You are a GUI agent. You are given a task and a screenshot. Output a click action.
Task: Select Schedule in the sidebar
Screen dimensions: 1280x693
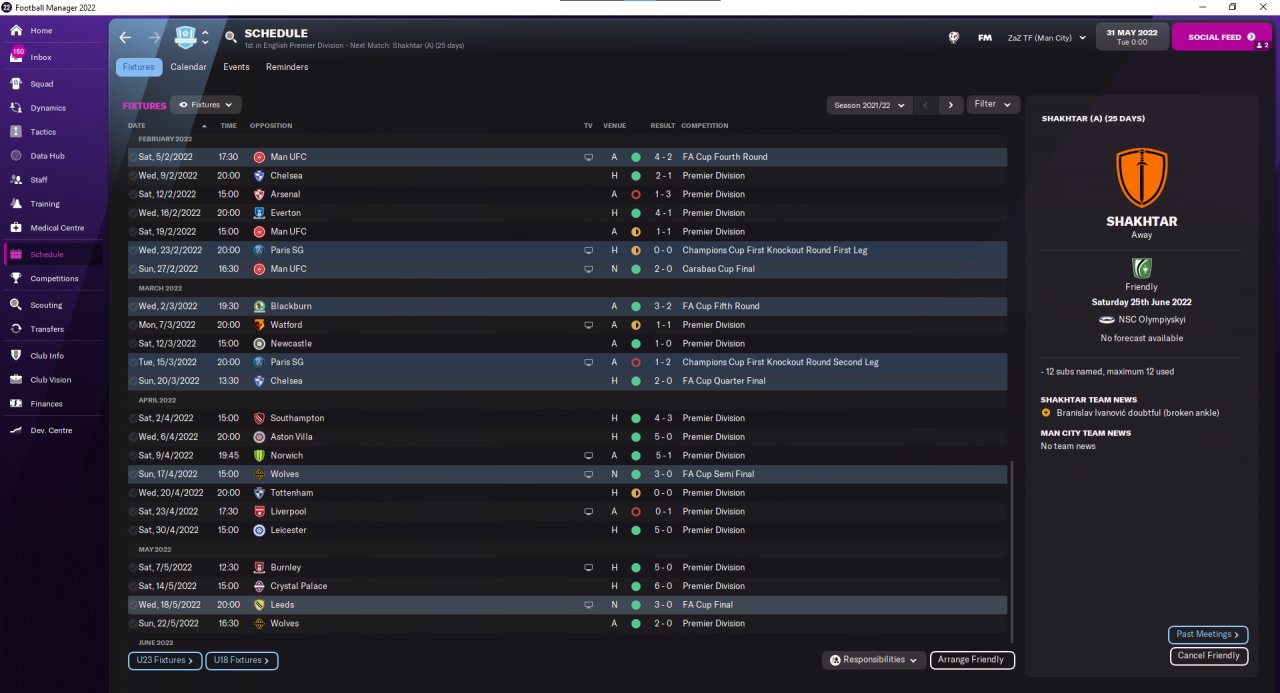pos(52,255)
